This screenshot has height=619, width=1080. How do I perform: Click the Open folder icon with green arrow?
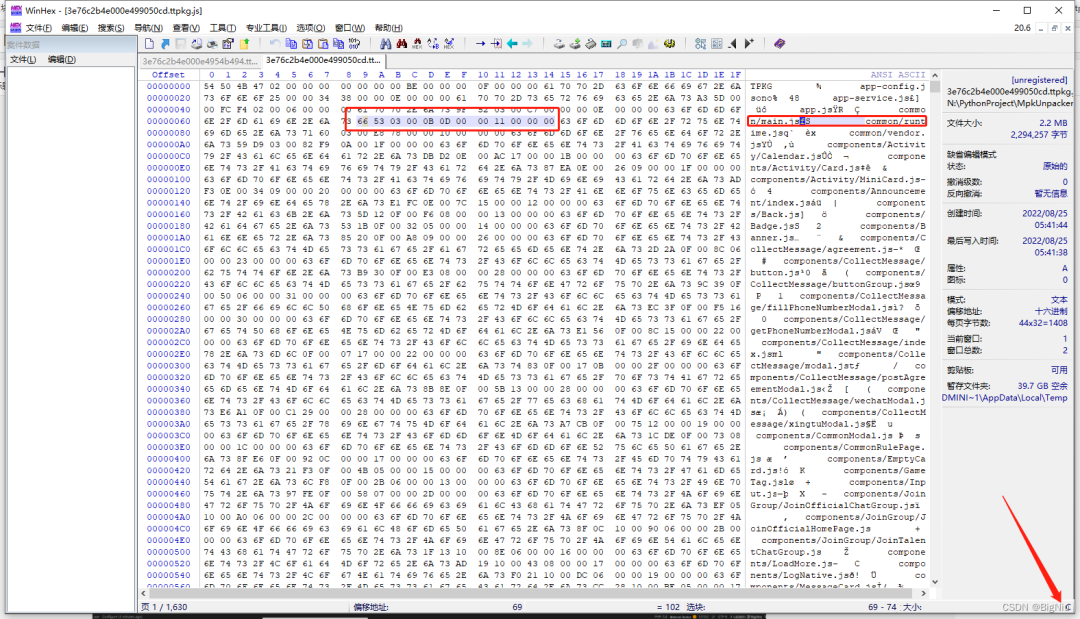[x=244, y=43]
